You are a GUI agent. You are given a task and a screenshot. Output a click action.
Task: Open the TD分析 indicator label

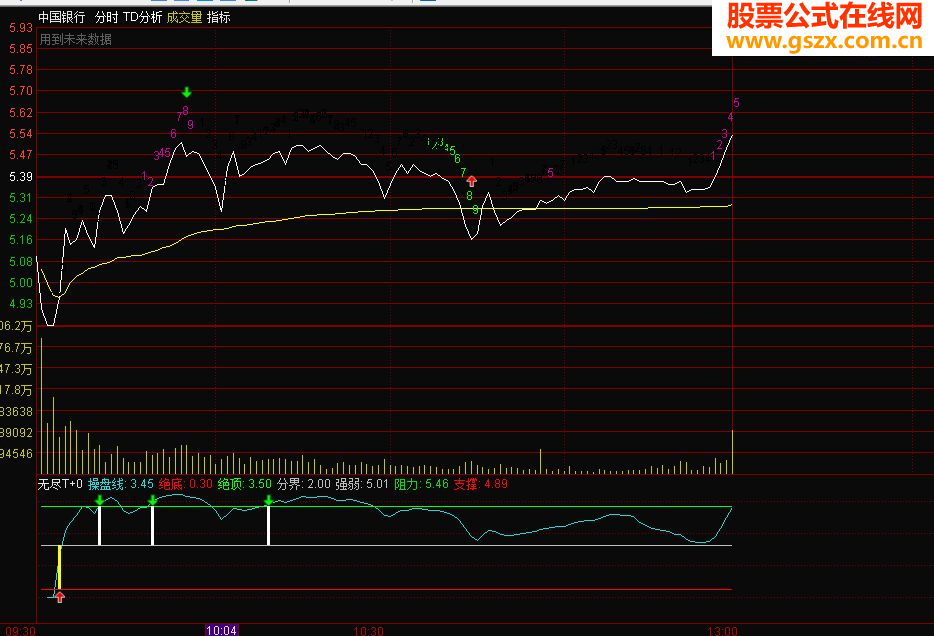142,17
